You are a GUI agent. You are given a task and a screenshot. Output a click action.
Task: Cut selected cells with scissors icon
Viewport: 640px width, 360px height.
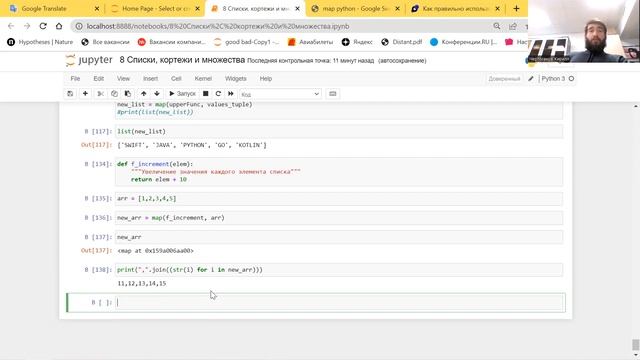[x=100, y=94]
